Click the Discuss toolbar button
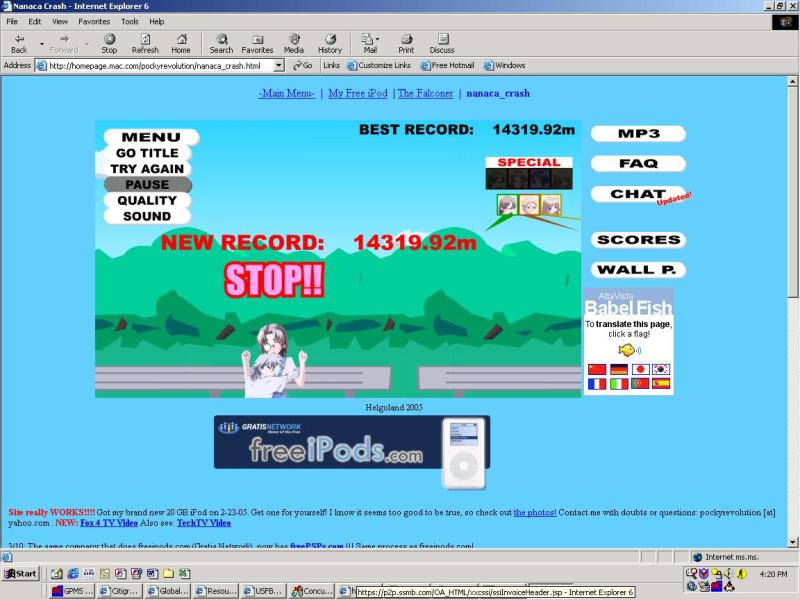Image resolution: width=800 pixels, height=600 pixels. tap(442, 44)
